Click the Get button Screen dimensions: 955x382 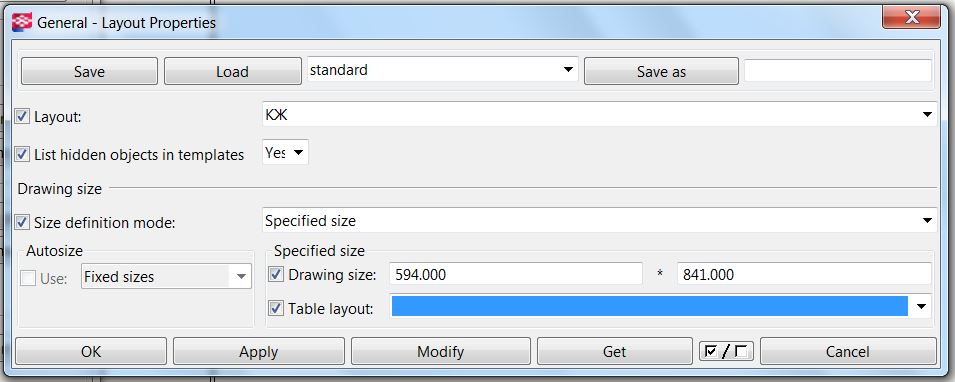pos(615,352)
